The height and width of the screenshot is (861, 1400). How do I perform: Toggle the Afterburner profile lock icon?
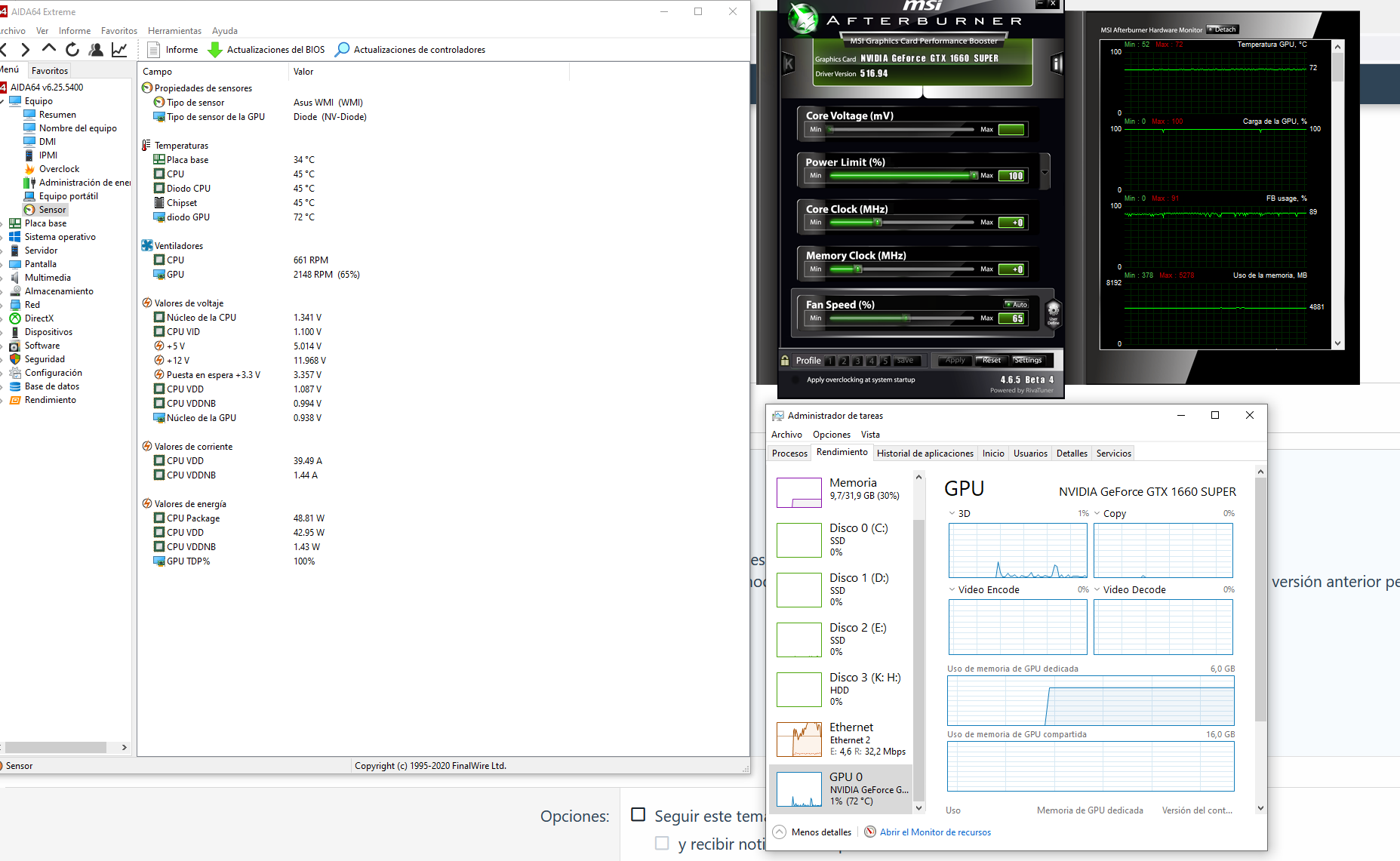(785, 361)
